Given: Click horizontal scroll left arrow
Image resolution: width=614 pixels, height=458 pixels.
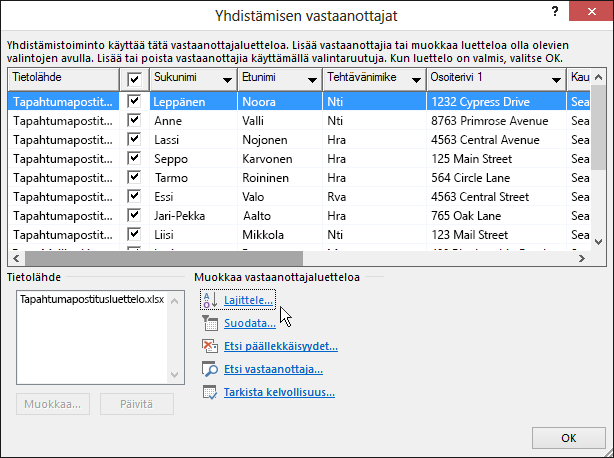Looking at the screenshot, I should click(x=16, y=258).
